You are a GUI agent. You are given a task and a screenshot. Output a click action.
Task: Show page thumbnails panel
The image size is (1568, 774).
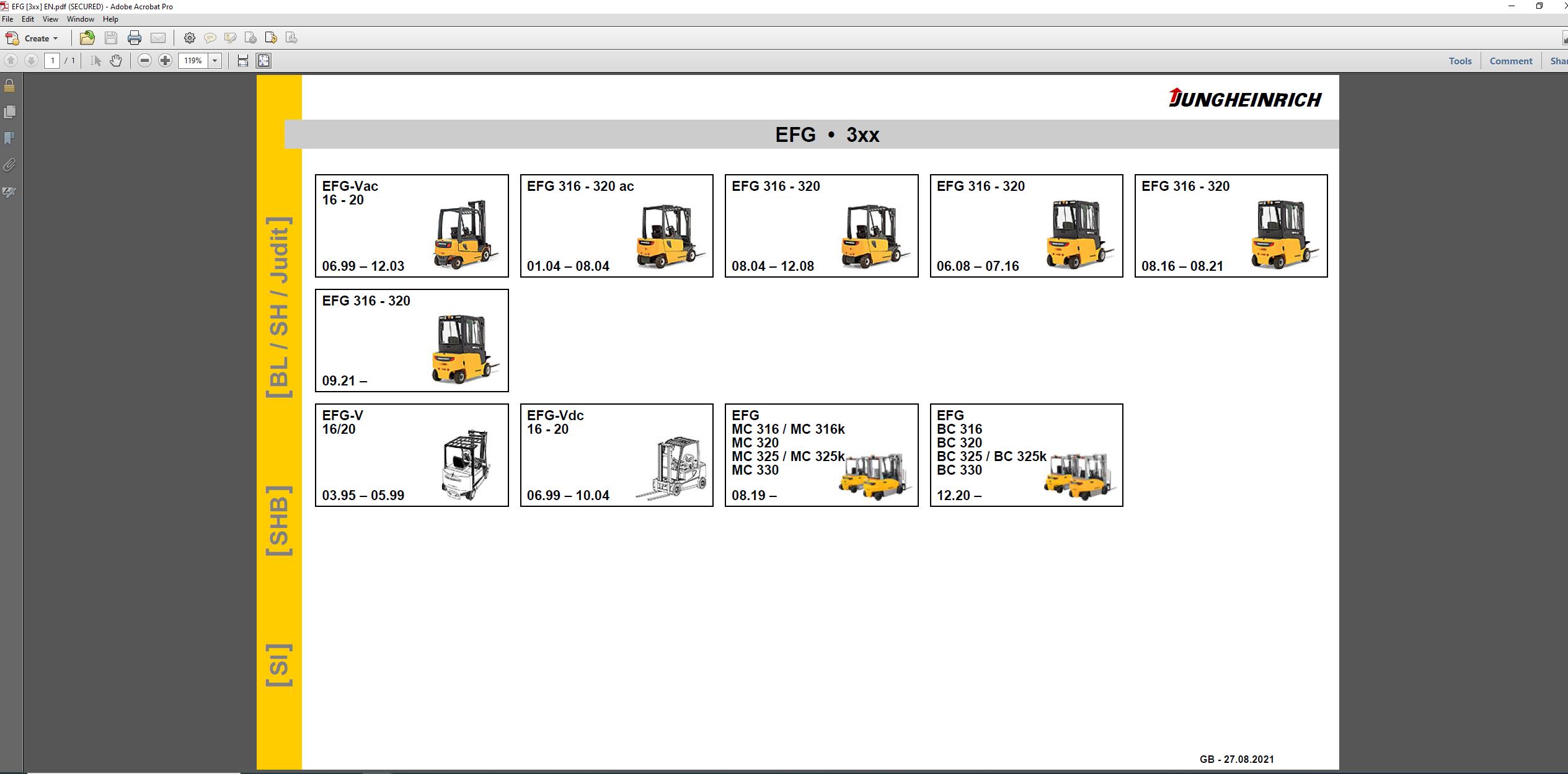pyautogui.click(x=9, y=112)
